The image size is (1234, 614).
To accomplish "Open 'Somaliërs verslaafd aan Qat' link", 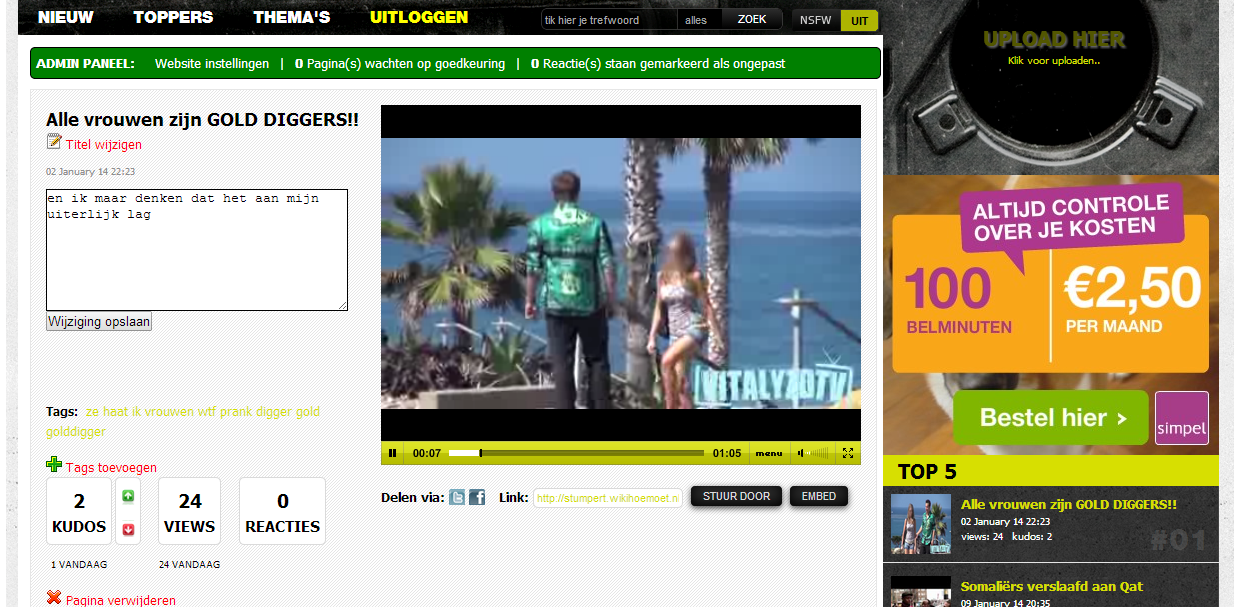I will [1051, 587].
